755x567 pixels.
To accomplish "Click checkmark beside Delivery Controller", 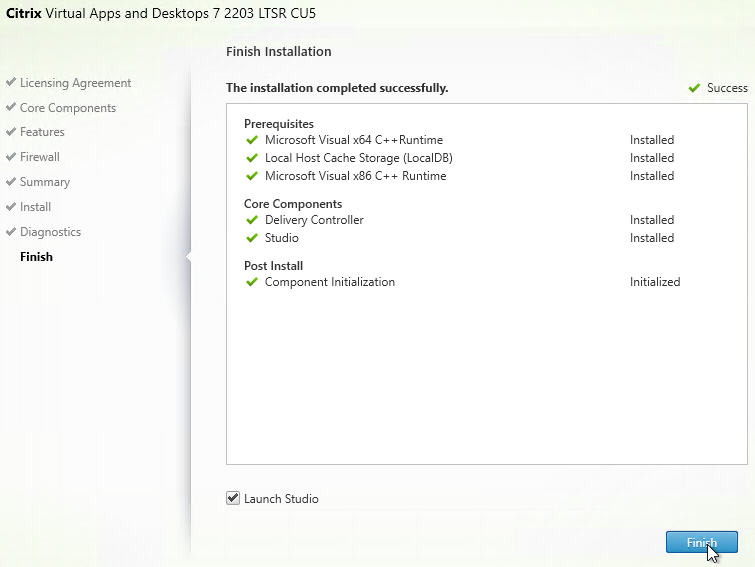I will coord(252,220).
